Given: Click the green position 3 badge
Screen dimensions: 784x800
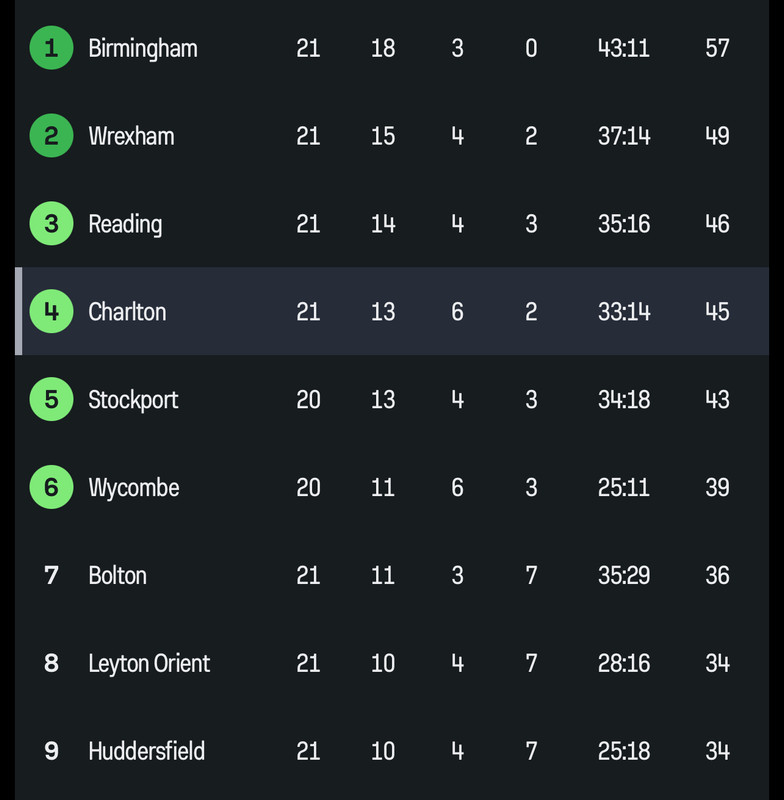Looking at the screenshot, I should [51, 223].
